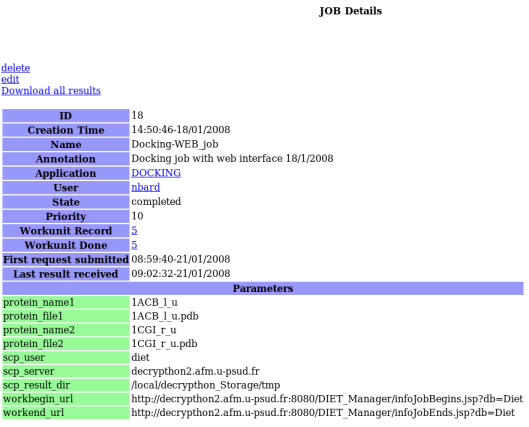Click the protein_file2 parameter label
Screen dimensions: 529x427
click(x=66, y=344)
